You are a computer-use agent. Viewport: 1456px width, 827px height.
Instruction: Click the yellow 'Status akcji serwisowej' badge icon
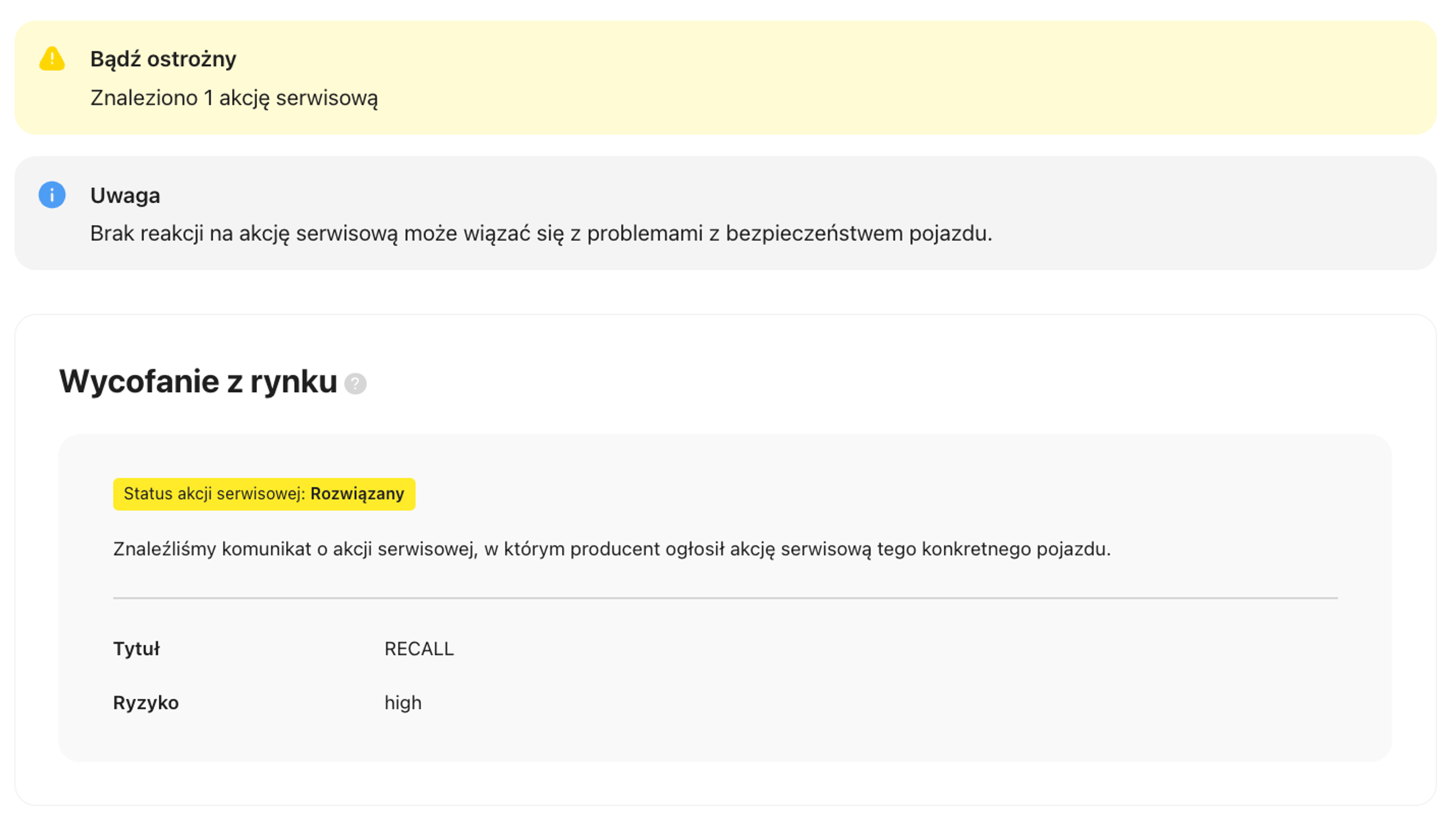[264, 494]
